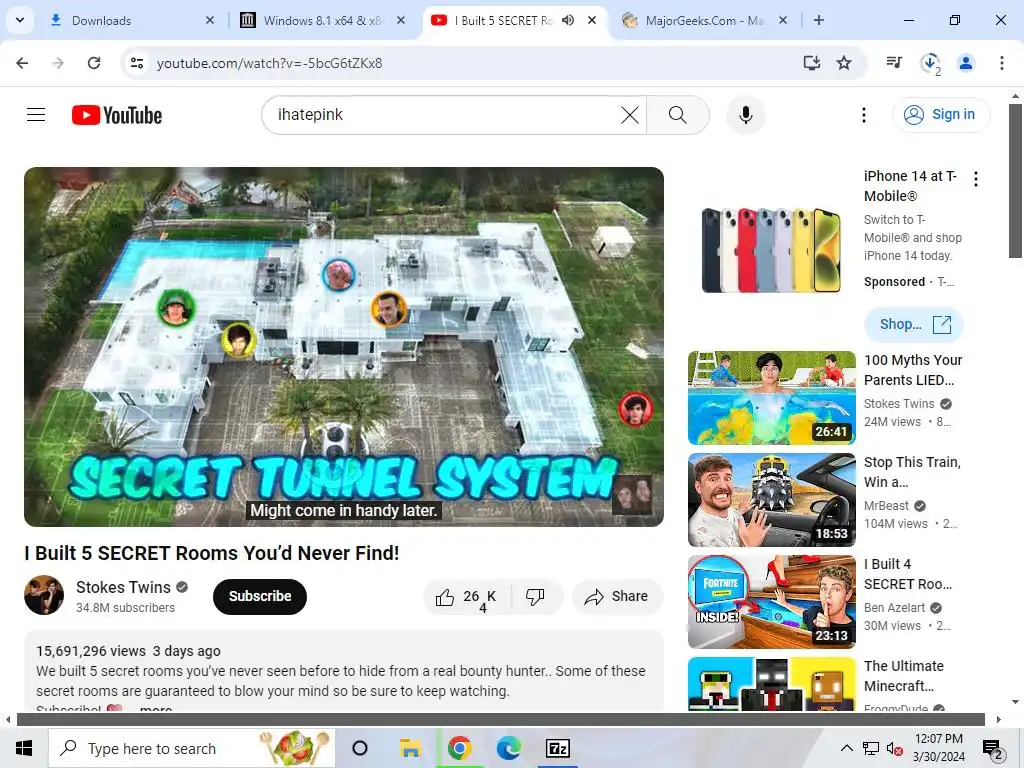Install YouTube app icon in address bar
The image size is (1024, 768).
[x=812, y=63]
